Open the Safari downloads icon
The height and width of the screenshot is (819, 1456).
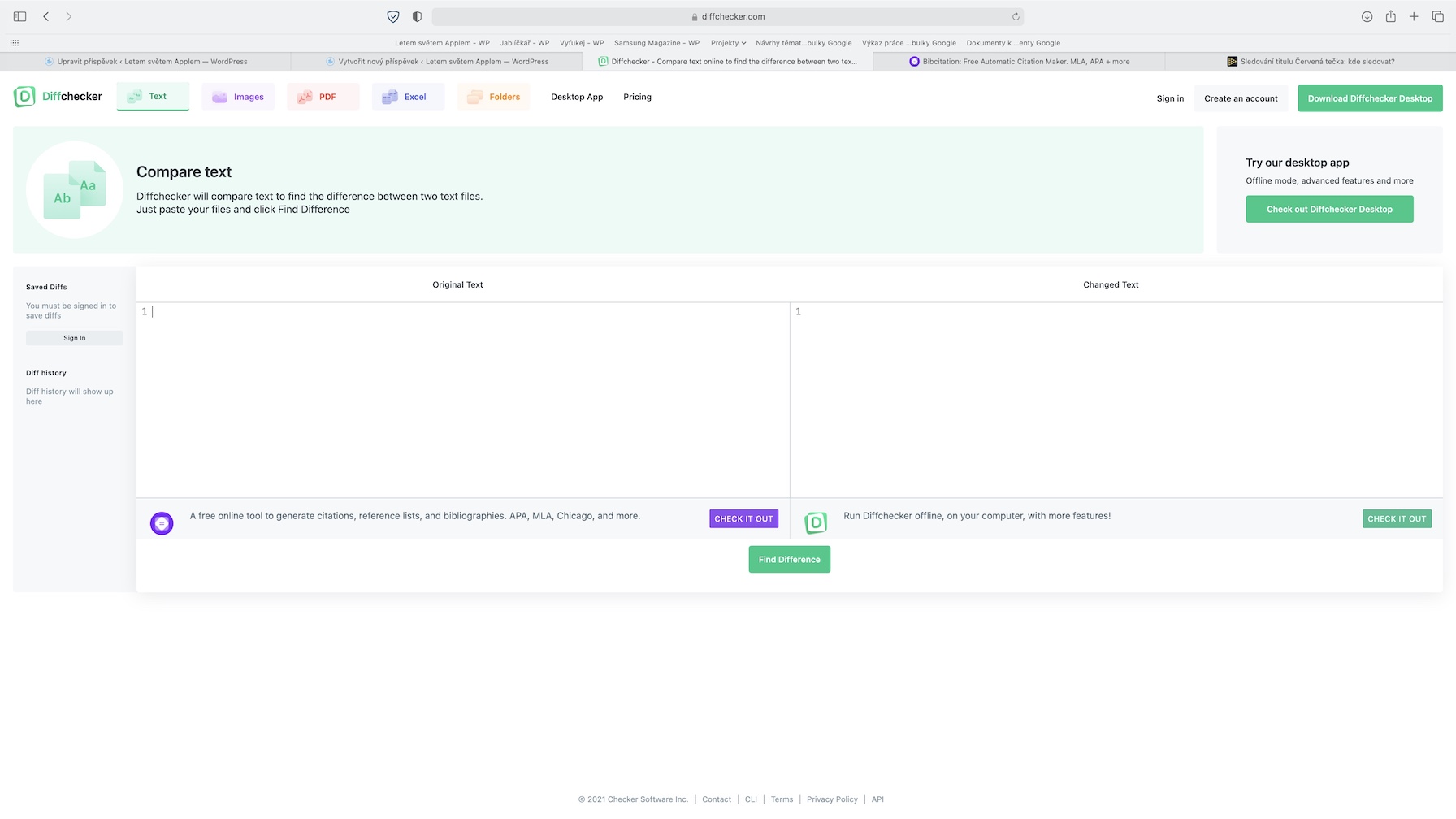tap(1367, 16)
